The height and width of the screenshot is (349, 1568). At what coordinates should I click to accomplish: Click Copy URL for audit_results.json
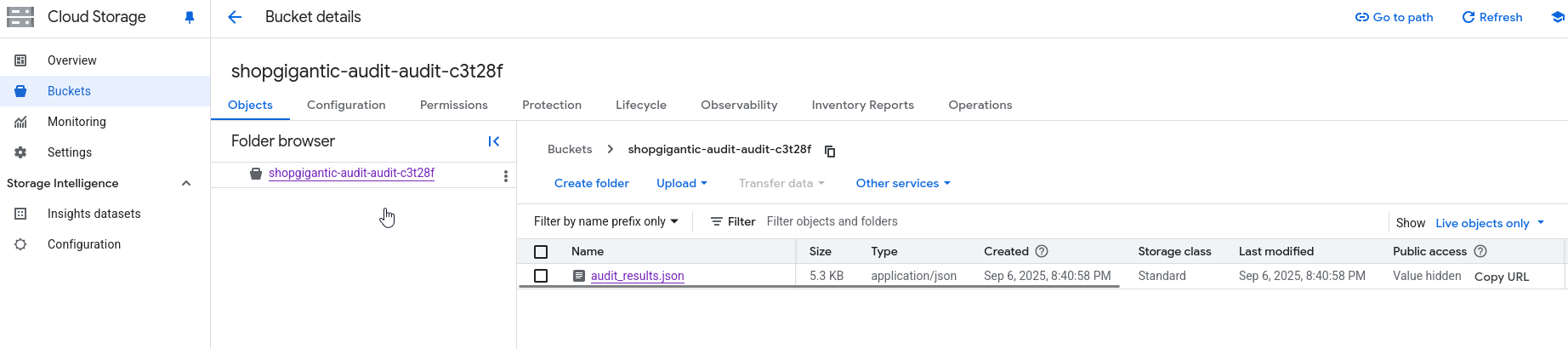[x=1502, y=277]
